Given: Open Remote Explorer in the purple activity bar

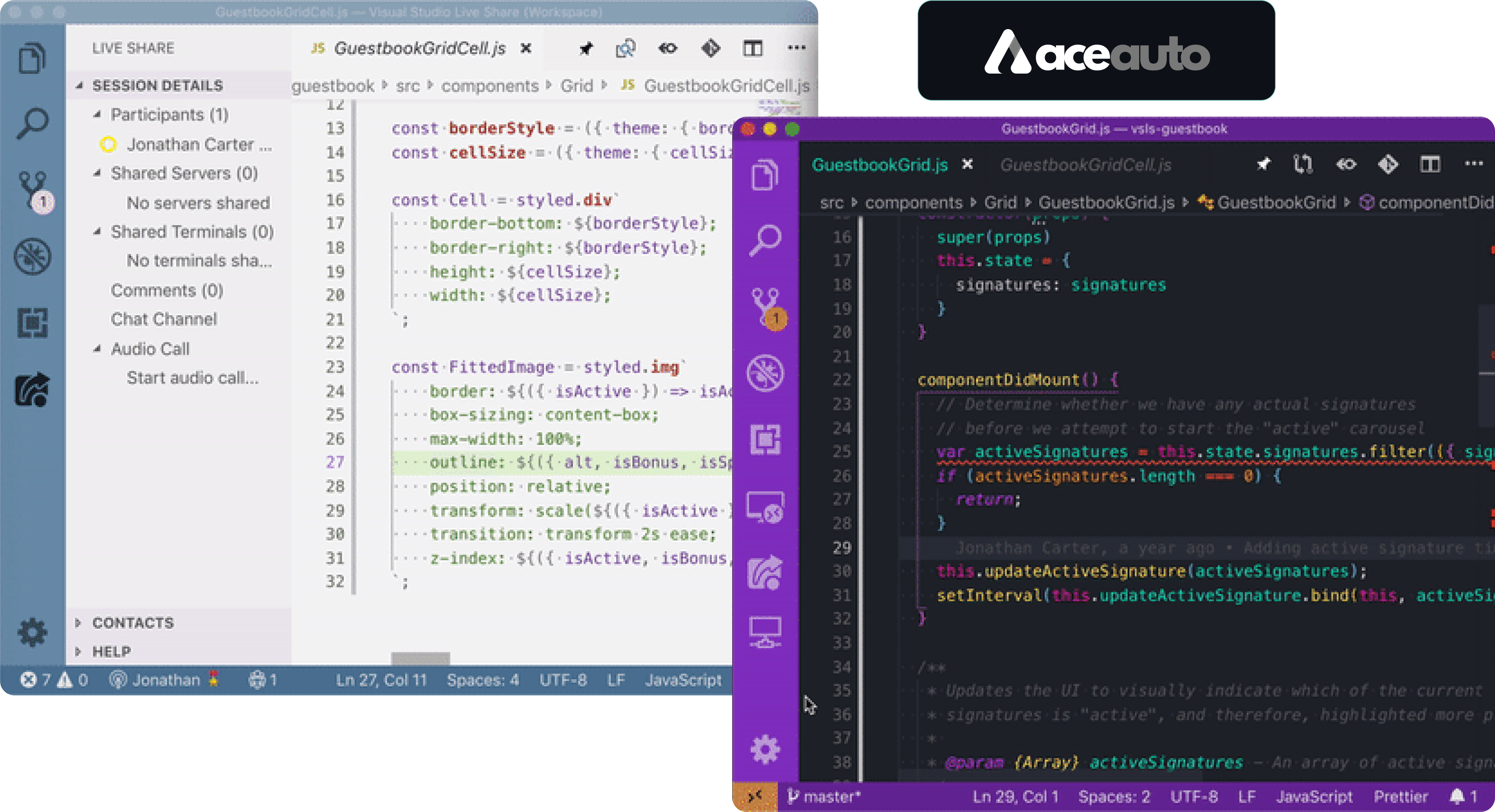Looking at the screenshot, I should (765, 507).
